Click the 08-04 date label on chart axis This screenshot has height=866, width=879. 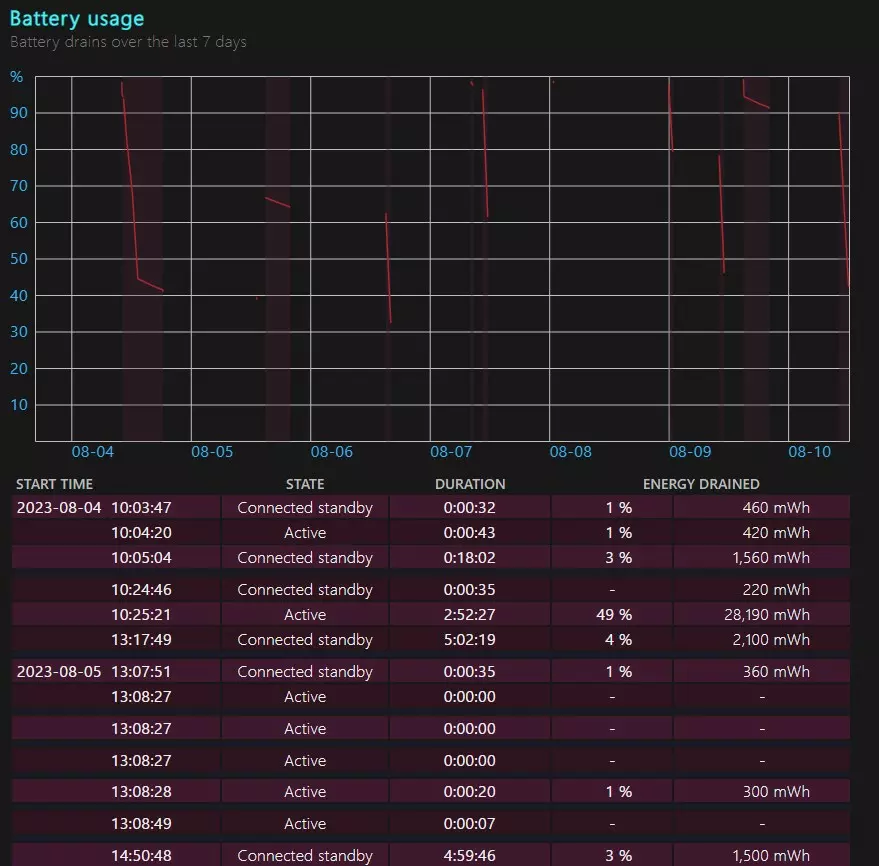92,452
